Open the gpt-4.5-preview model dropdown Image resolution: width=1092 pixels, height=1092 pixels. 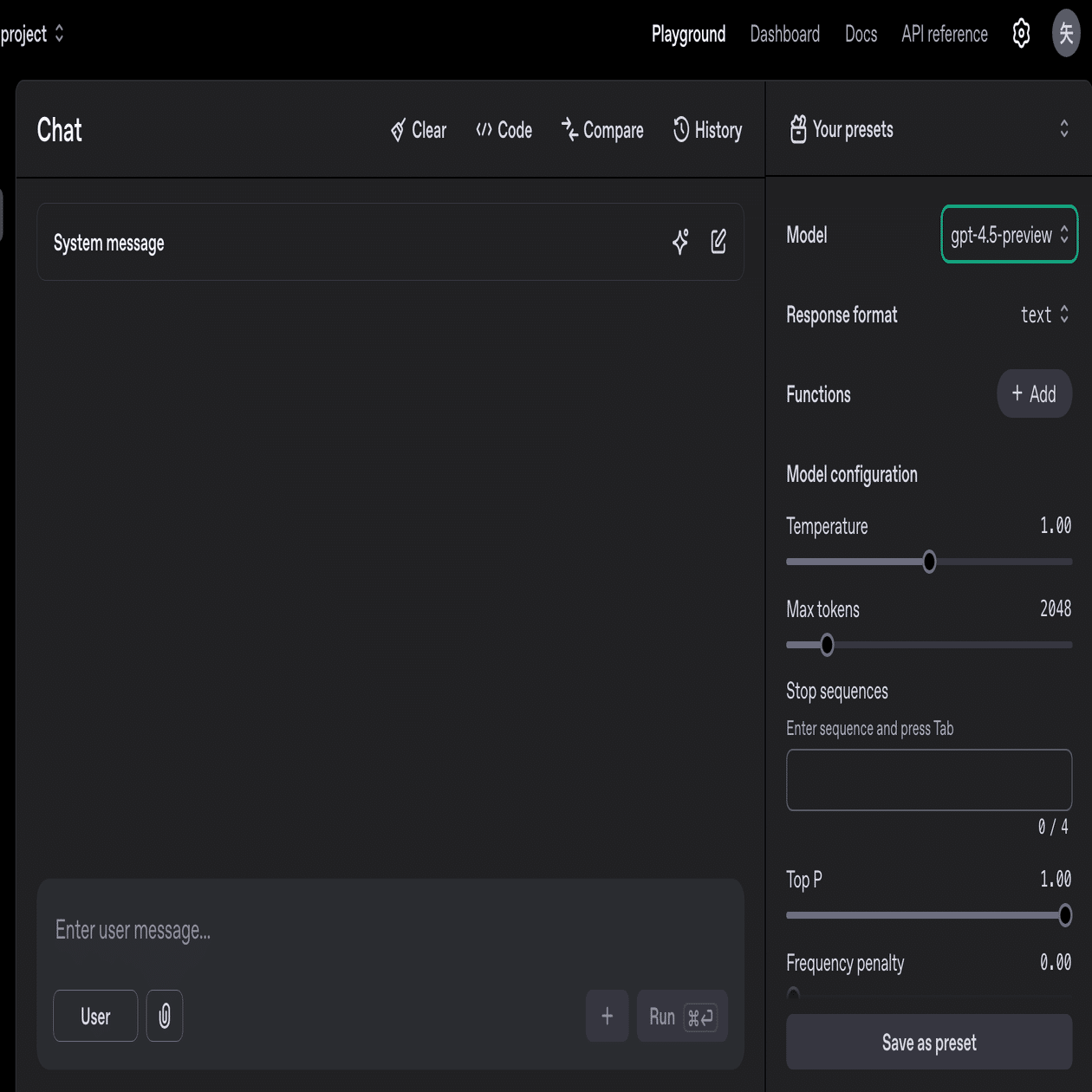click(x=1009, y=234)
